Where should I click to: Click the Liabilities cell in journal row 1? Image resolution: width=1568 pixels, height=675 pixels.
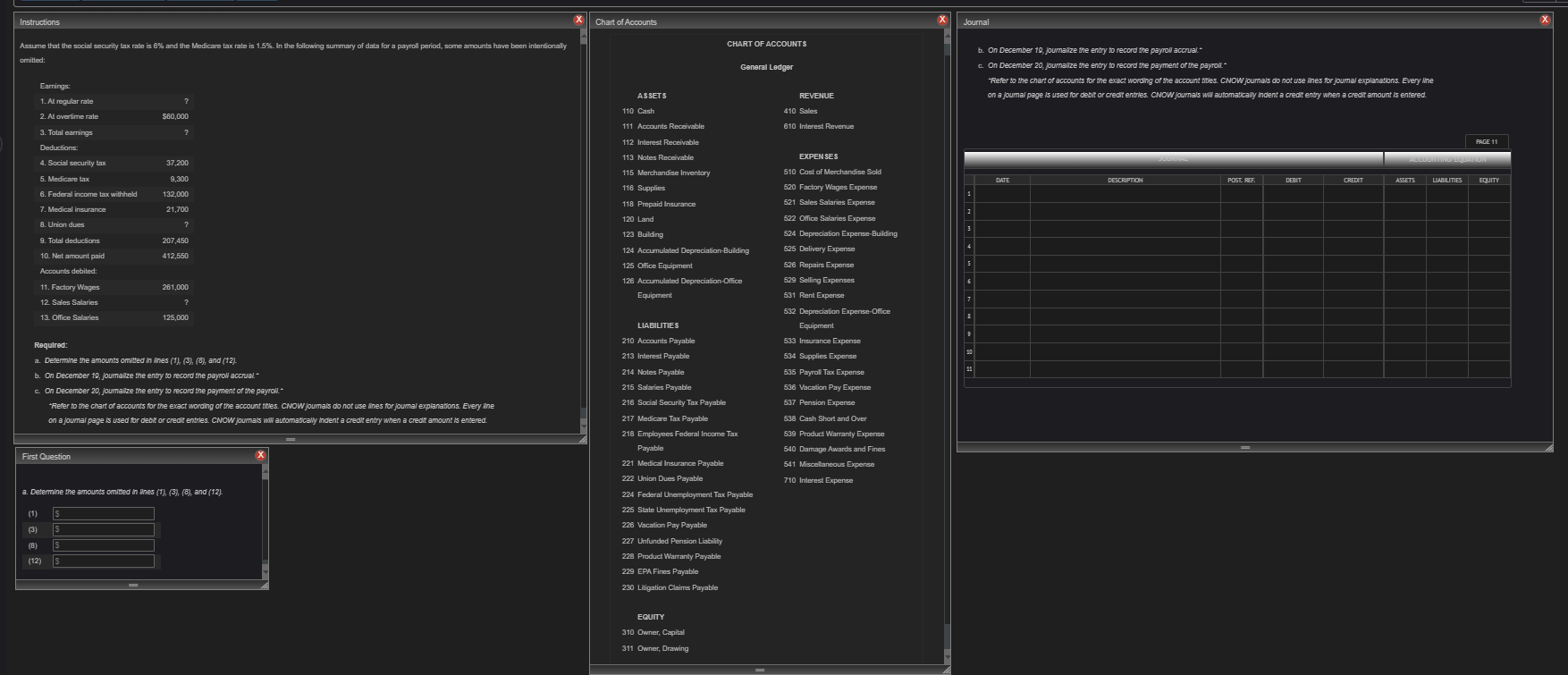(1446, 194)
